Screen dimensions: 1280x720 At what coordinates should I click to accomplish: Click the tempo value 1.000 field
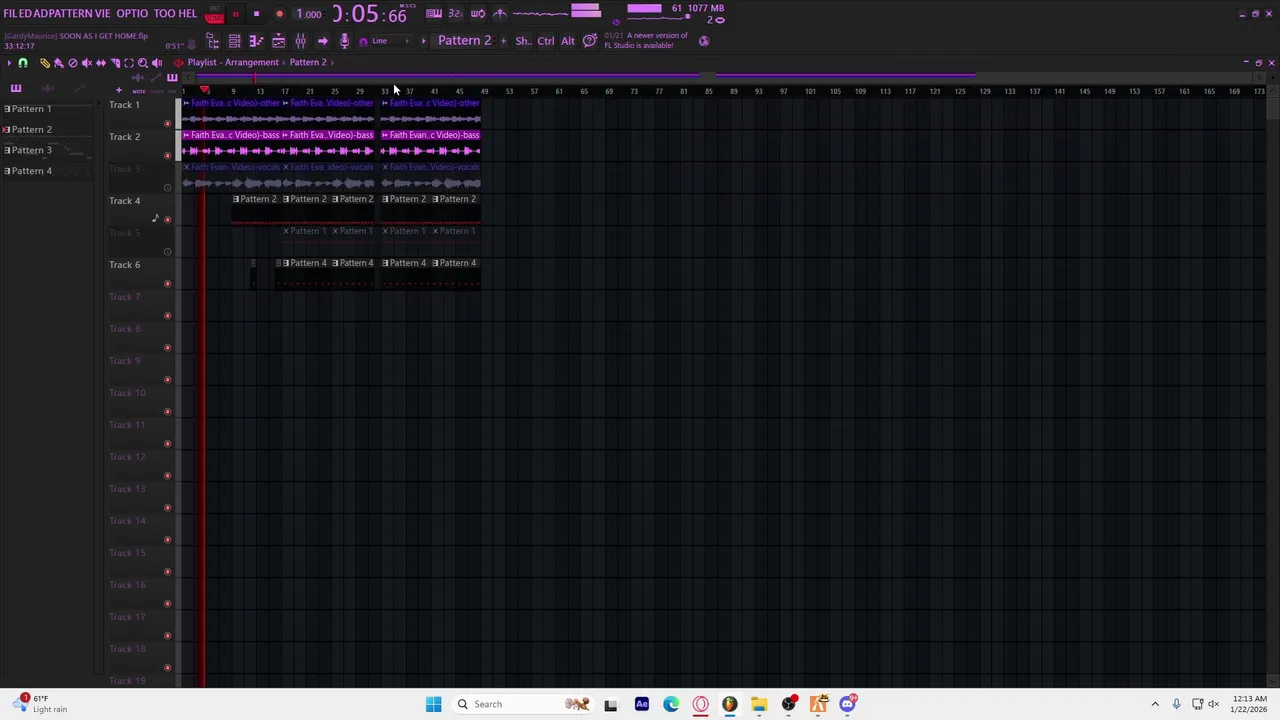click(x=309, y=14)
